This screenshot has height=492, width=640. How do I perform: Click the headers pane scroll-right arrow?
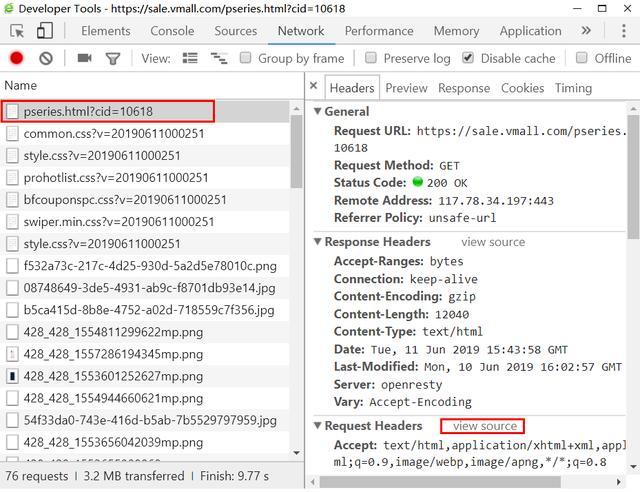[x=619, y=482]
